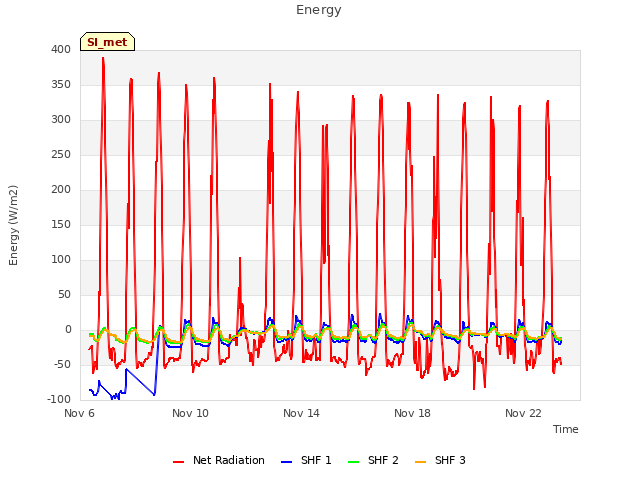Click the orange SHF 3 legend swatch
Viewport: 640px width, 480px height.
tap(420, 462)
